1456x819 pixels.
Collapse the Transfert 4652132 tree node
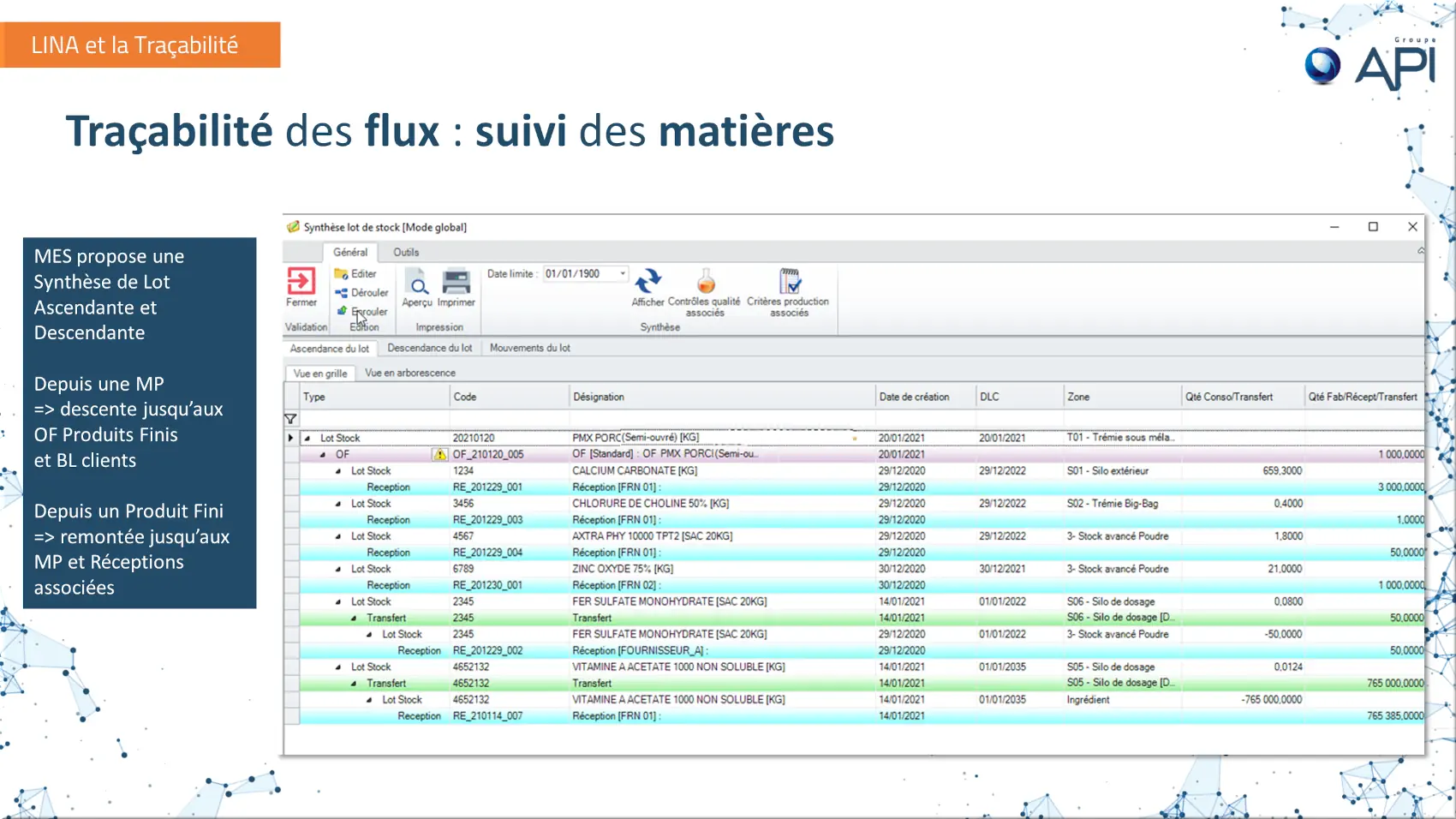[x=354, y=684]
